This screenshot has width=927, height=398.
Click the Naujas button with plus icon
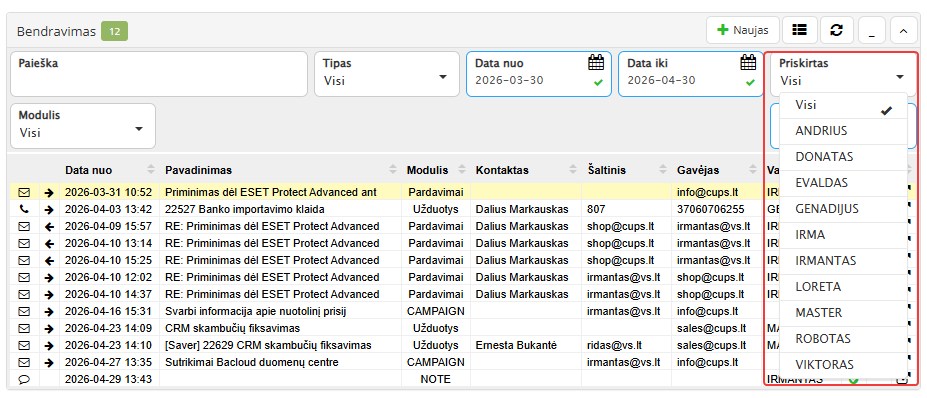(x=742, y=30)
